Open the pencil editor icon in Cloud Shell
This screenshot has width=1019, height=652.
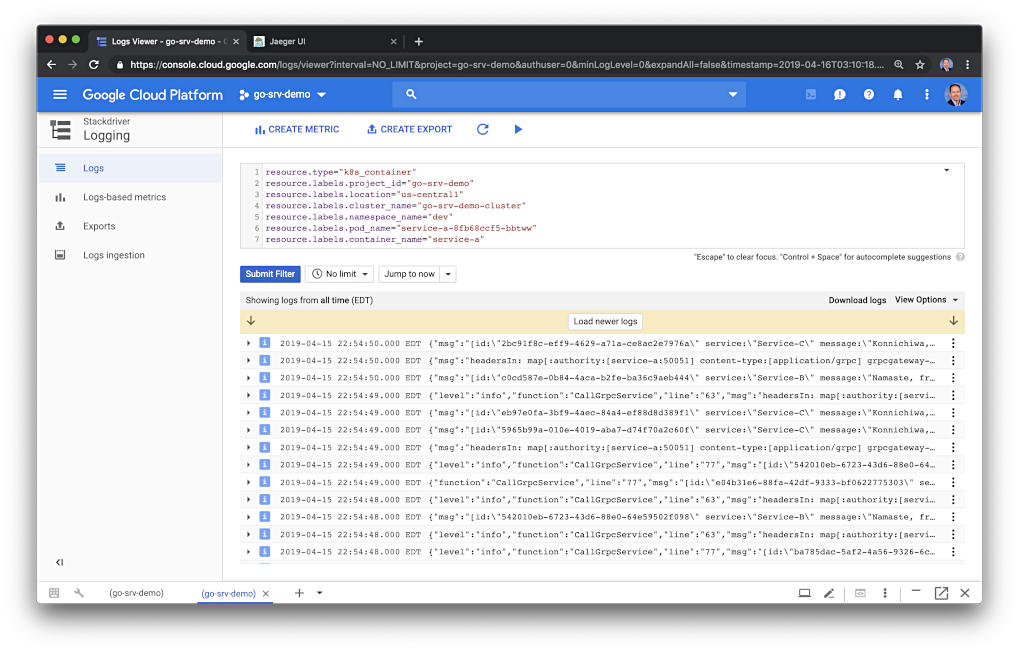point(829,593)
